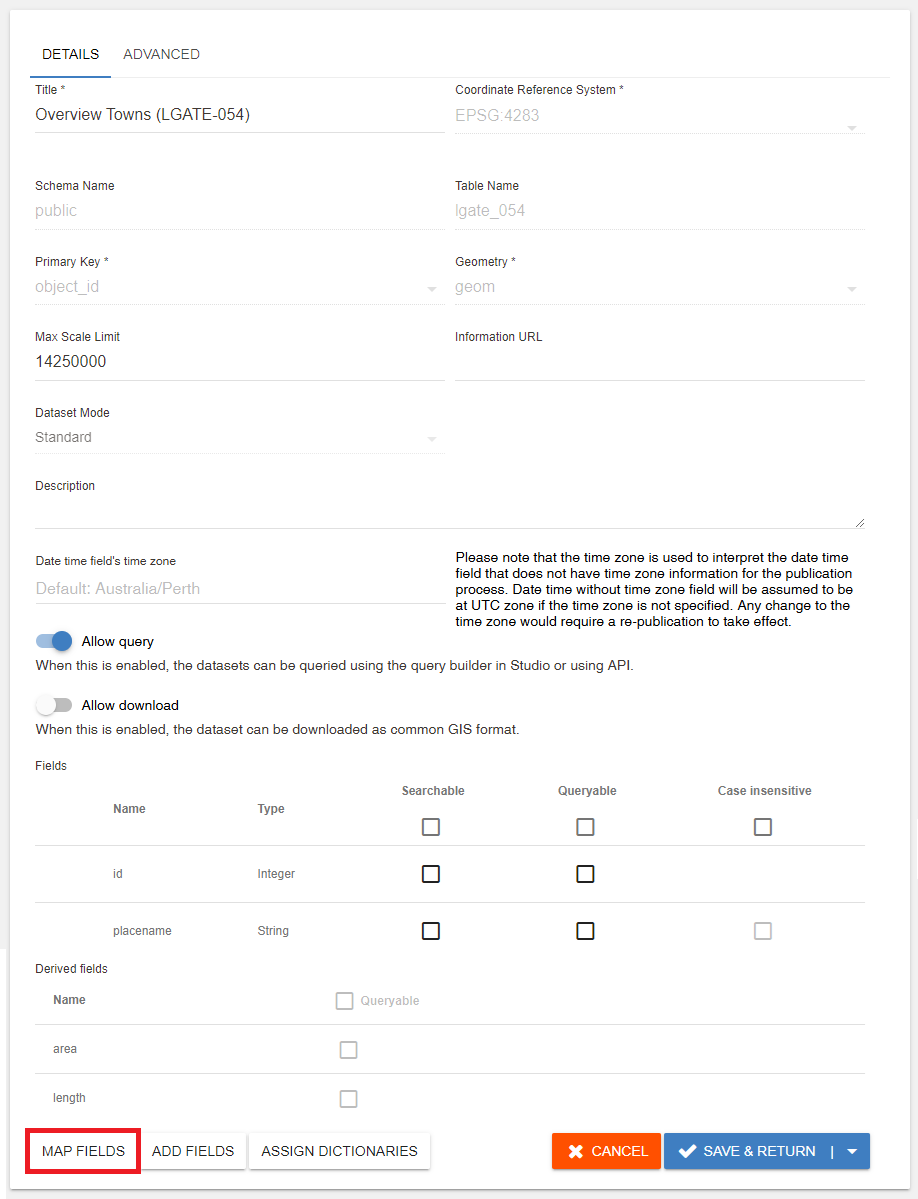Open the Dataset Mode dropdown
The height and width of the screenshot is (1199, 918).
click(238, 438)
